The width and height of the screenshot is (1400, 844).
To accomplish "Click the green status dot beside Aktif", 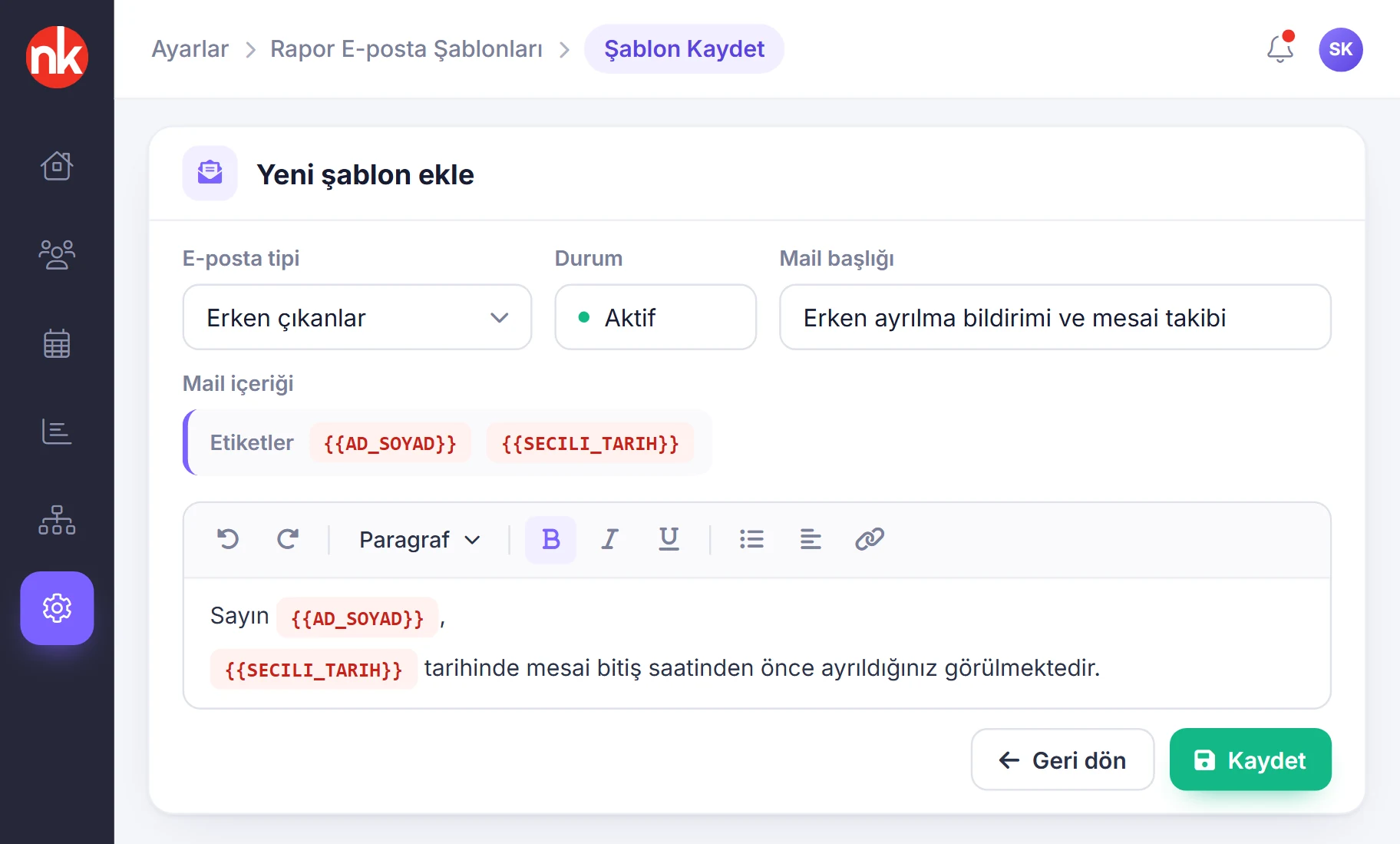I will point(584,317).
